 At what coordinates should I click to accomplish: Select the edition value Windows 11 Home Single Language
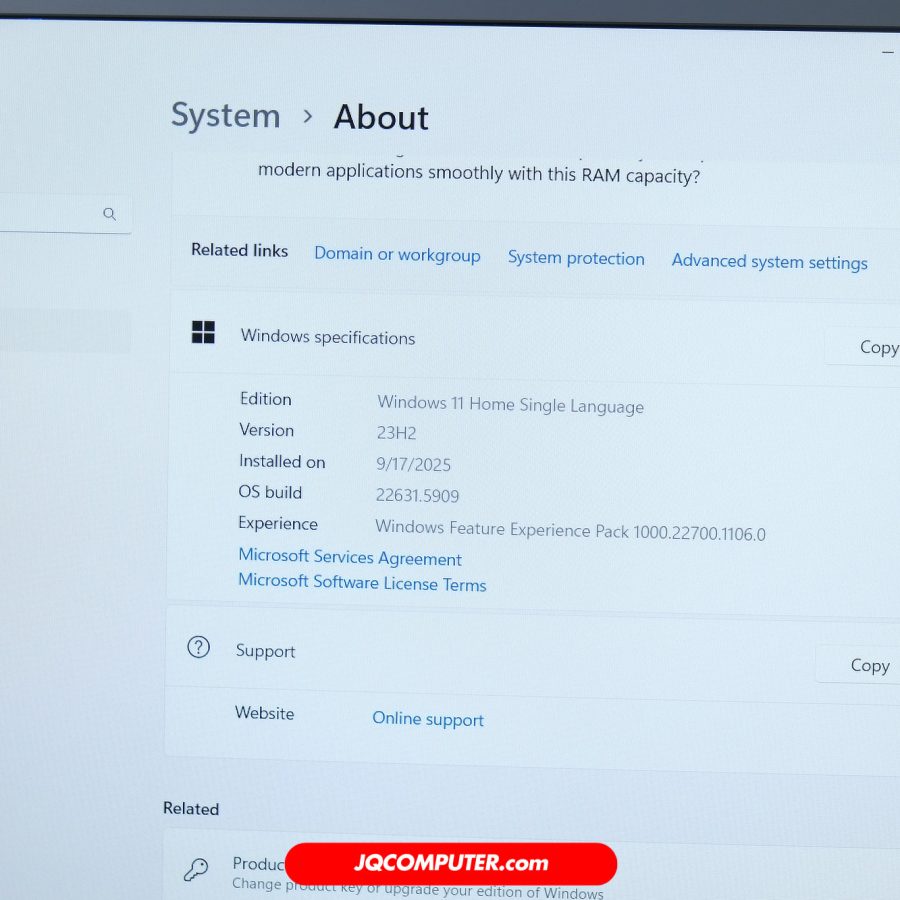510,405
